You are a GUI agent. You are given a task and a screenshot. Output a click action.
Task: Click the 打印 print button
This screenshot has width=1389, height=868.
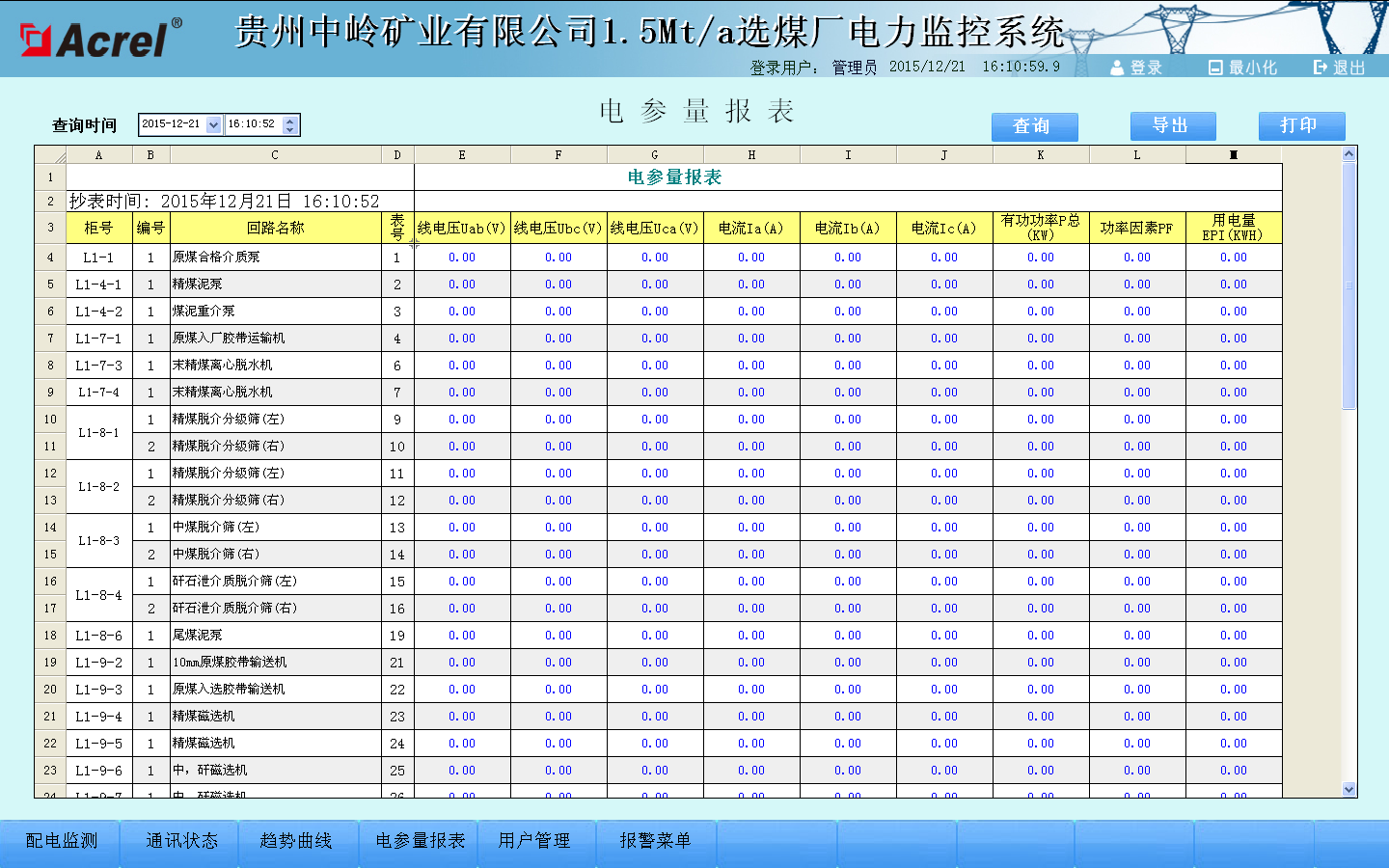pyautogui.click(x=1301, y=126)
